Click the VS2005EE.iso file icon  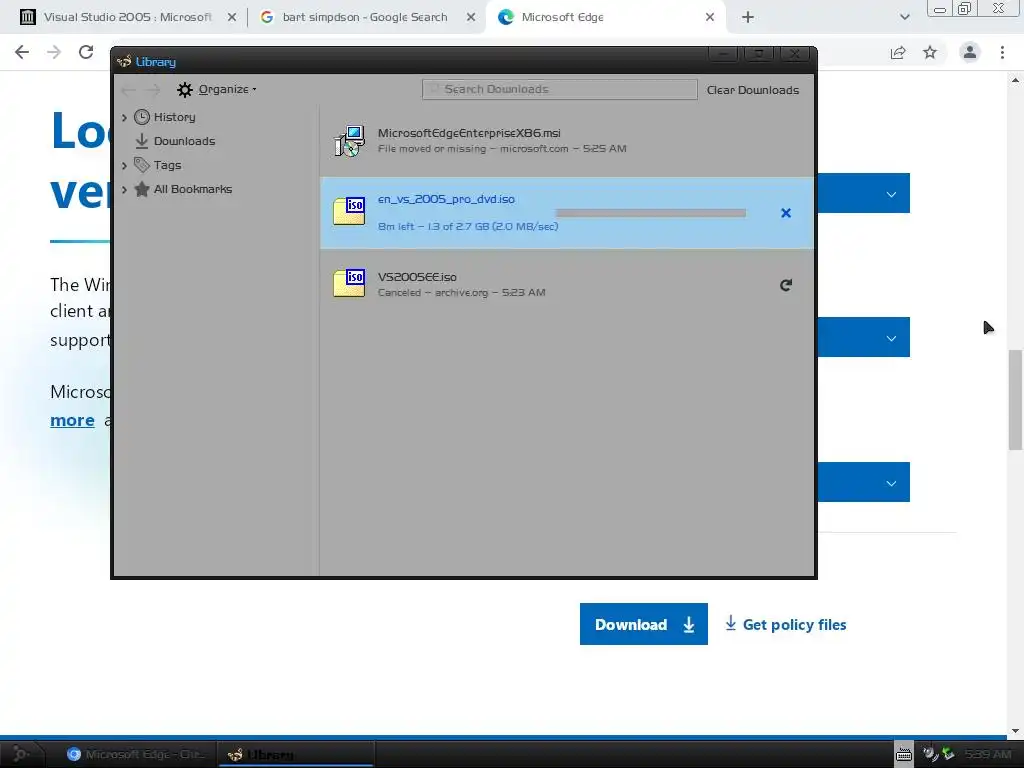click(349, 283)
